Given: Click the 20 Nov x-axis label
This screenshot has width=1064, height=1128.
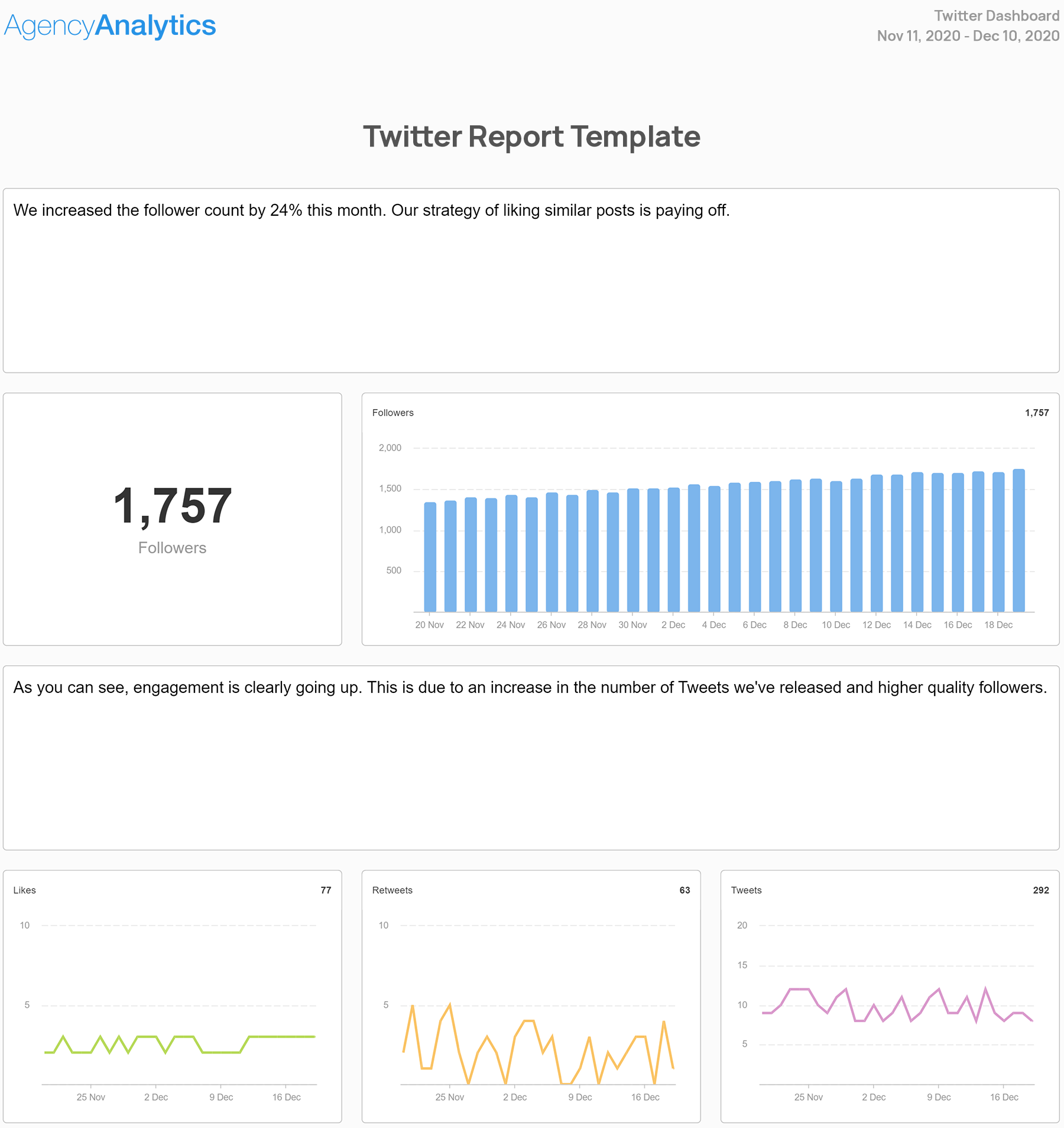Looking at the screenshot, I should tap(430, 625).
